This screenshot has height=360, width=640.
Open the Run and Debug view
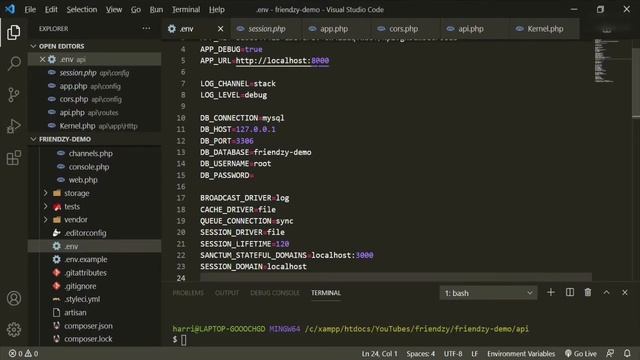(13, 126)
